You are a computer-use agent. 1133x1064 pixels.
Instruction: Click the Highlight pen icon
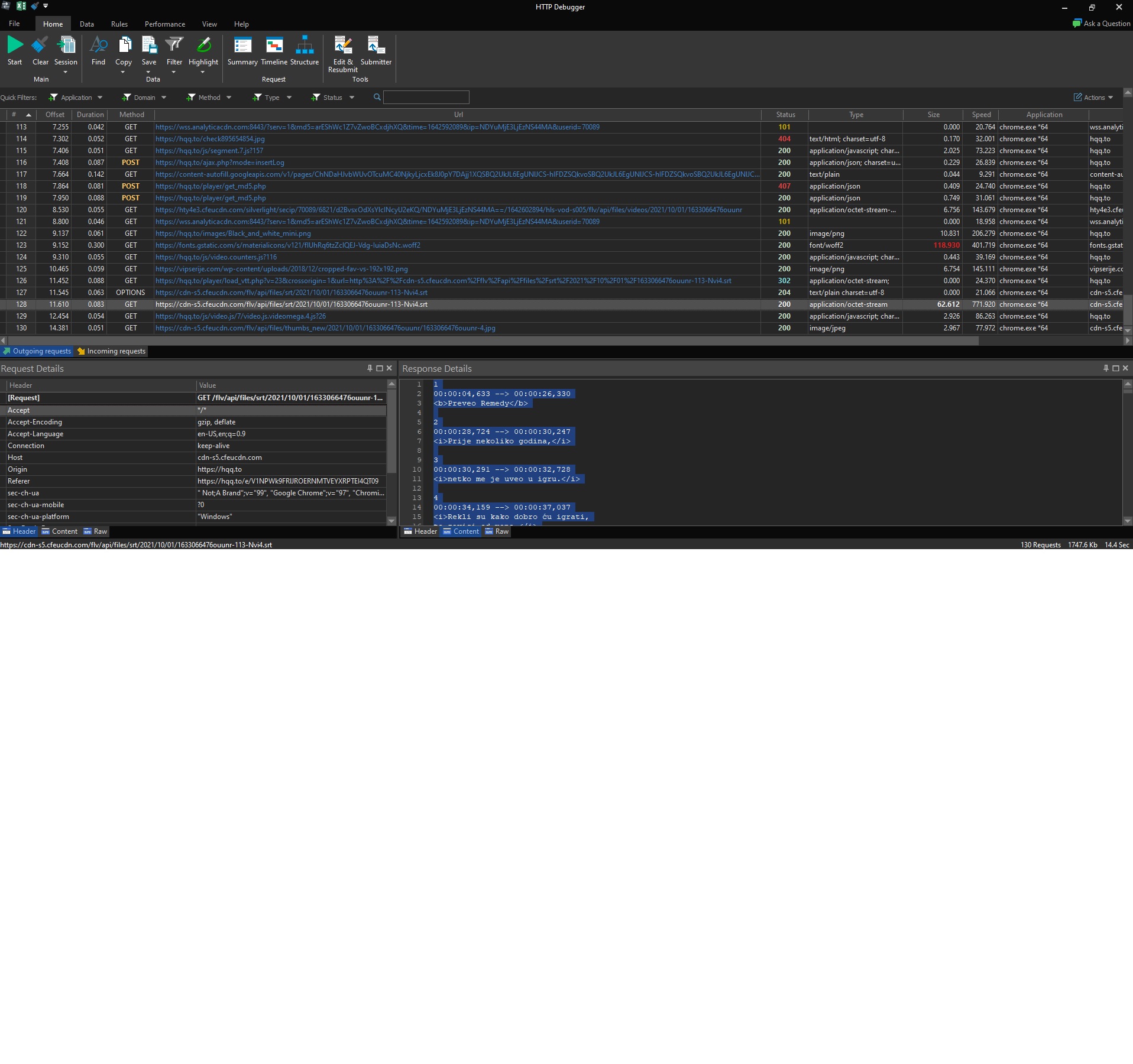(x=203, y=46)
